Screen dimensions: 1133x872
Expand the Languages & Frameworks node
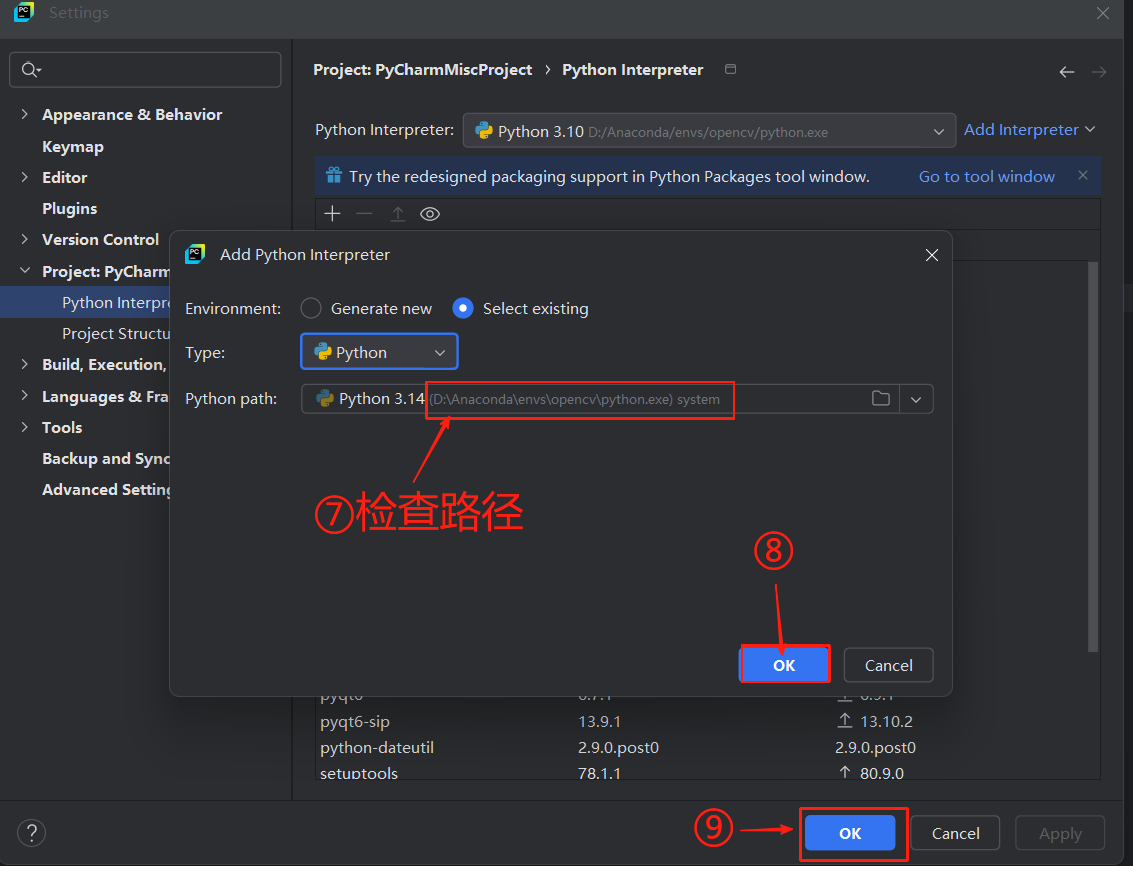point(25,396)
